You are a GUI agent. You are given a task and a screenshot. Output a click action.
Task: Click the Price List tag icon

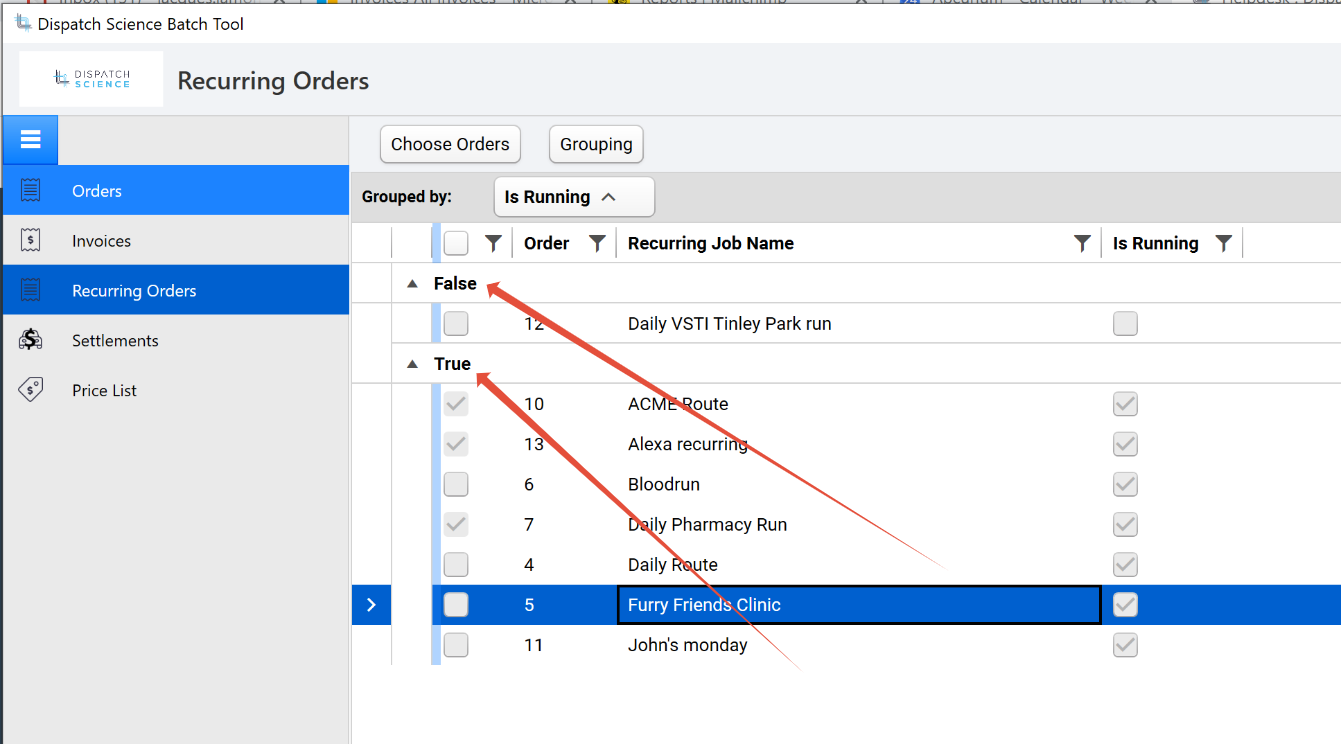coord(30,390)
